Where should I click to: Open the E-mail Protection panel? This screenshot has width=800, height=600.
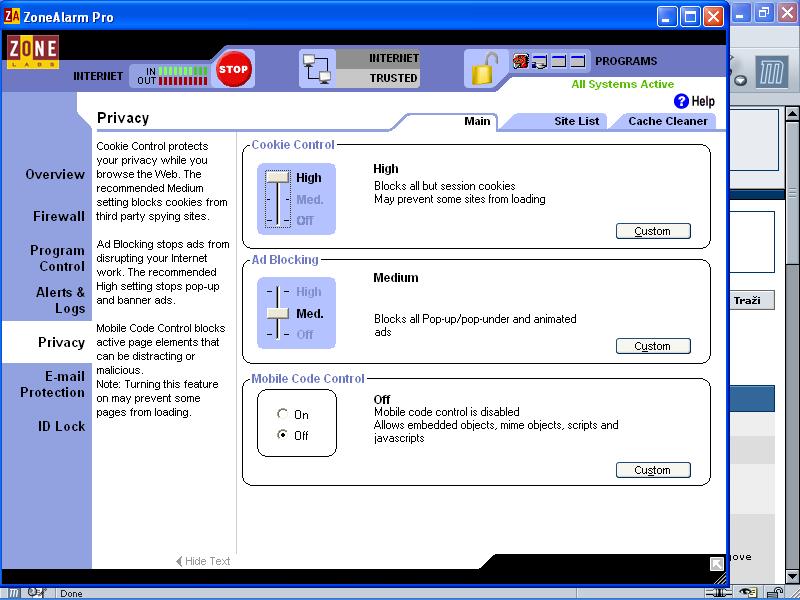[x=53, y=384]
